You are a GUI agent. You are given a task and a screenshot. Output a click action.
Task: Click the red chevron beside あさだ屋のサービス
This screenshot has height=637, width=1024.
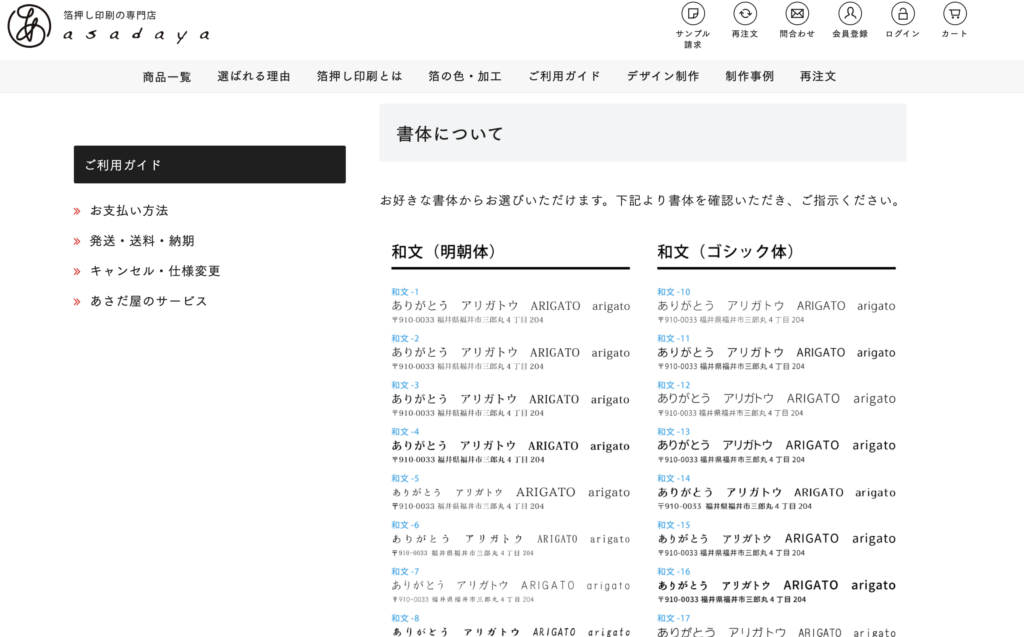click(x=77, y=302)
